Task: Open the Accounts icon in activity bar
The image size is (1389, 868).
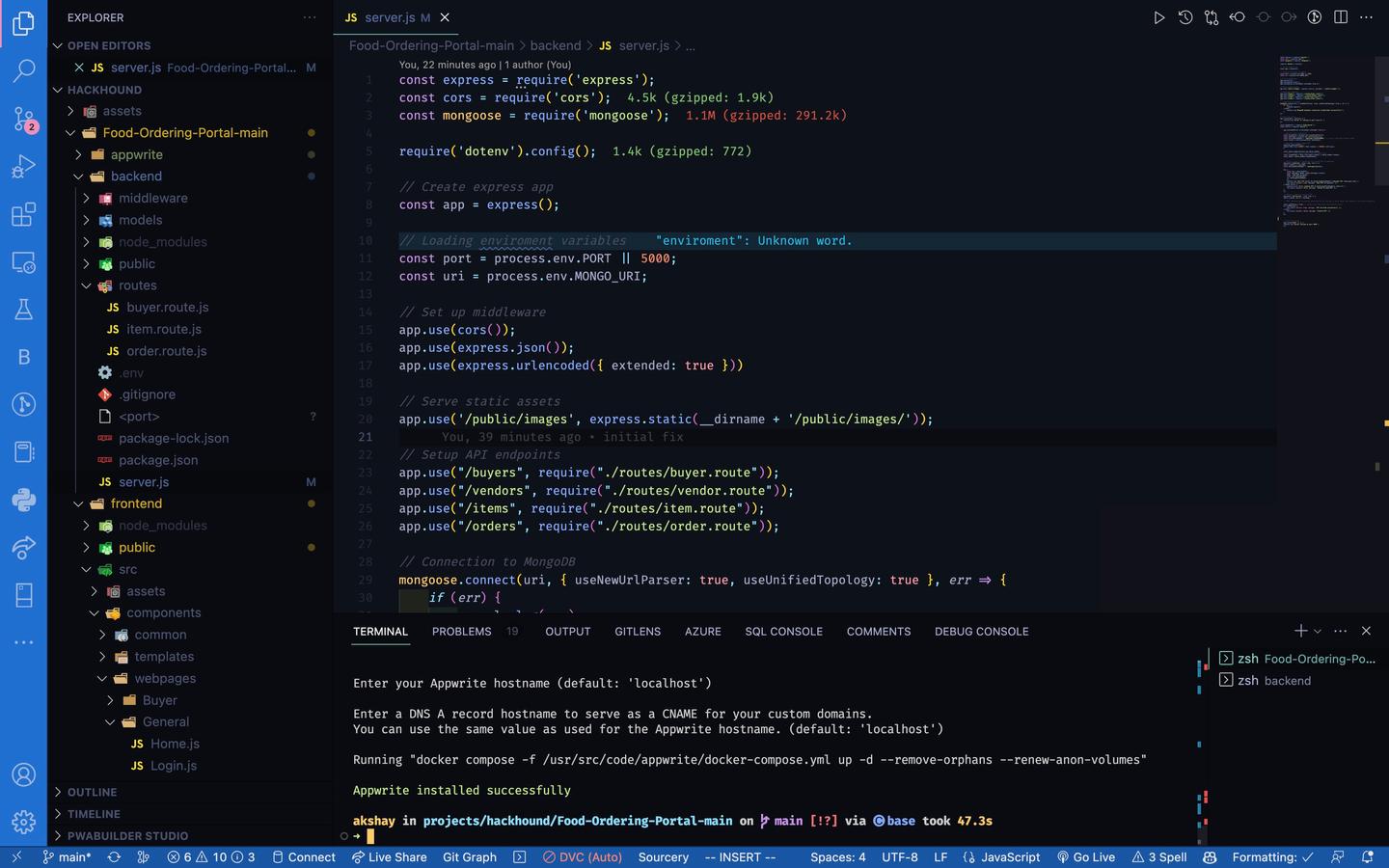Action: [x=23, y=774]
